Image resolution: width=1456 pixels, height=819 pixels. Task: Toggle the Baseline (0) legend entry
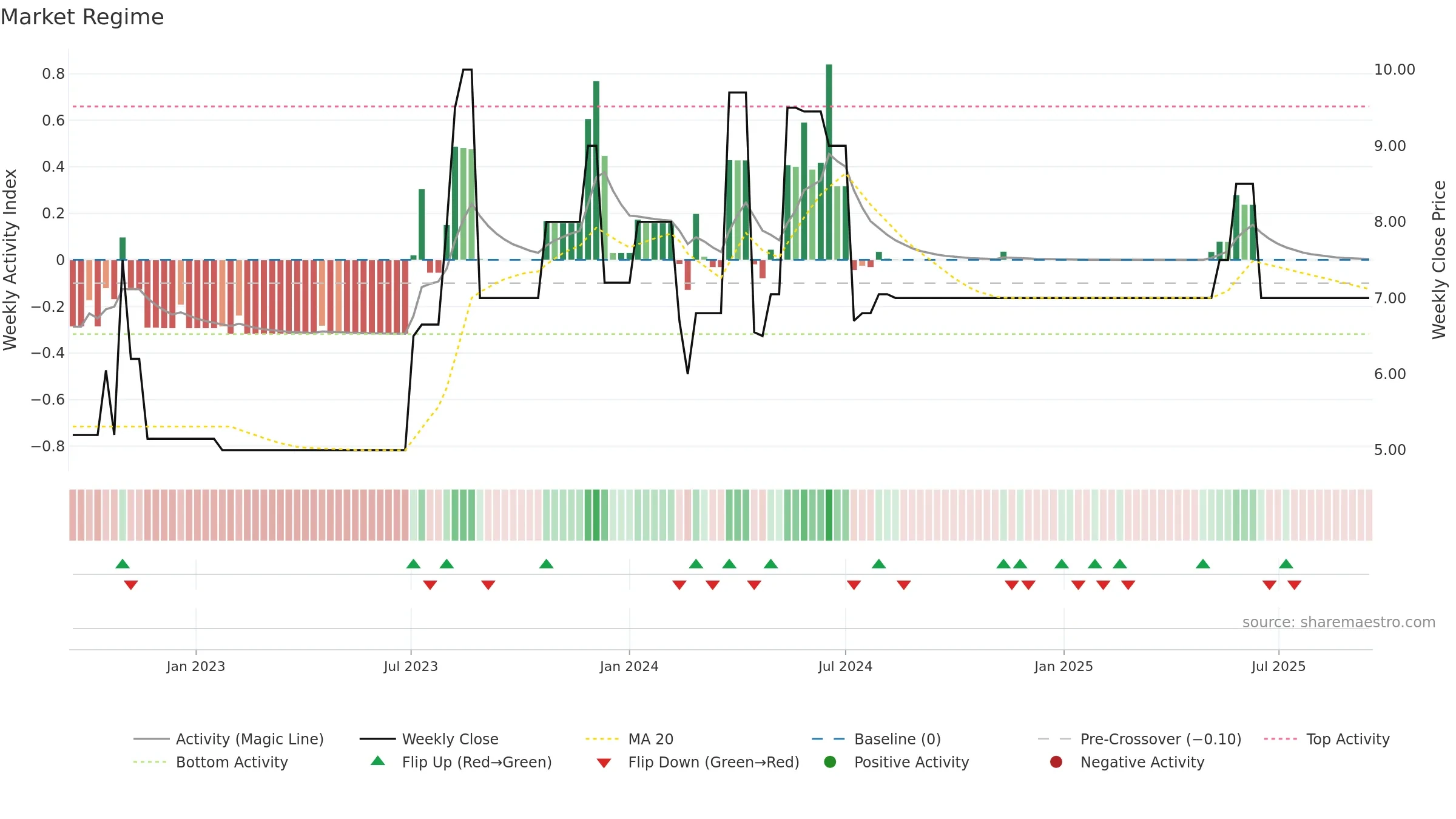tap(876, 739)
